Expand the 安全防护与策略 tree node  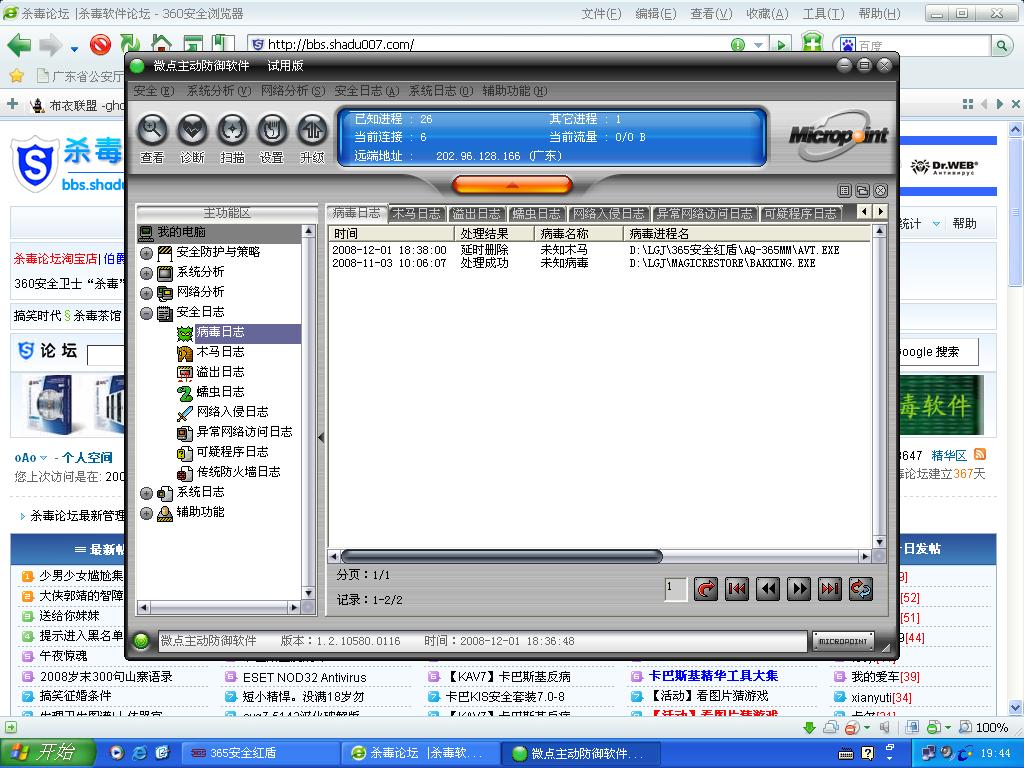[x=146, y=253]
